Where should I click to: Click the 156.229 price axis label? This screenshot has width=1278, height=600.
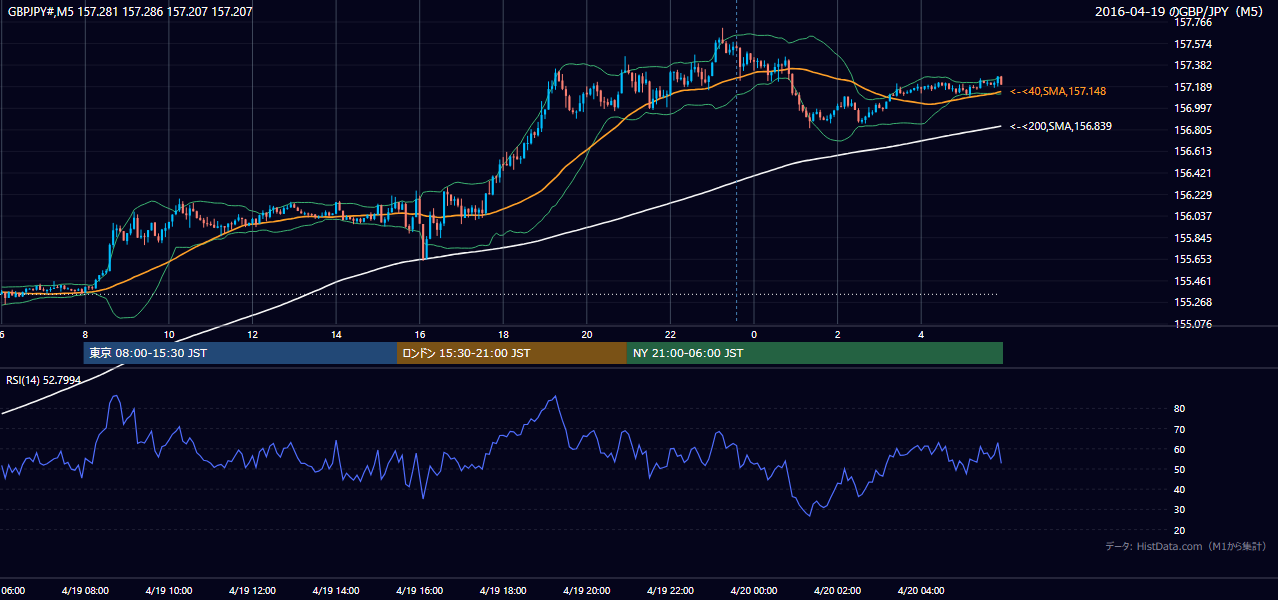[x=1193, y=195]
